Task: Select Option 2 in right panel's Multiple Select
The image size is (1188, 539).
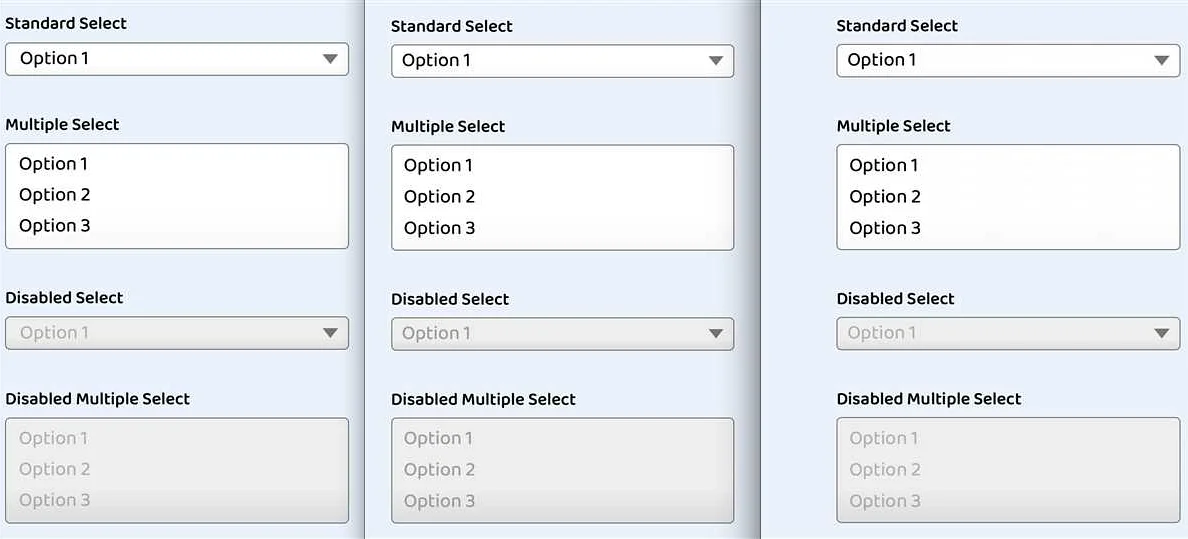Action: pyautogui.click(x=1008, y=197)
